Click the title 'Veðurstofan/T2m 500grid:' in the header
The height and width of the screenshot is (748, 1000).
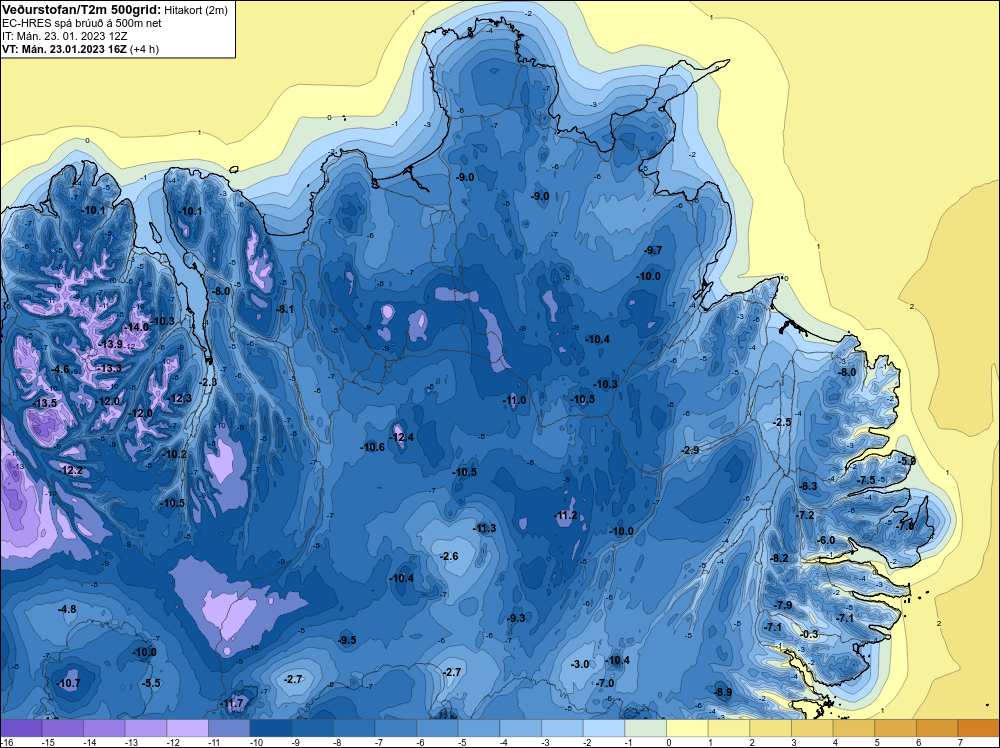coord(81,10)
